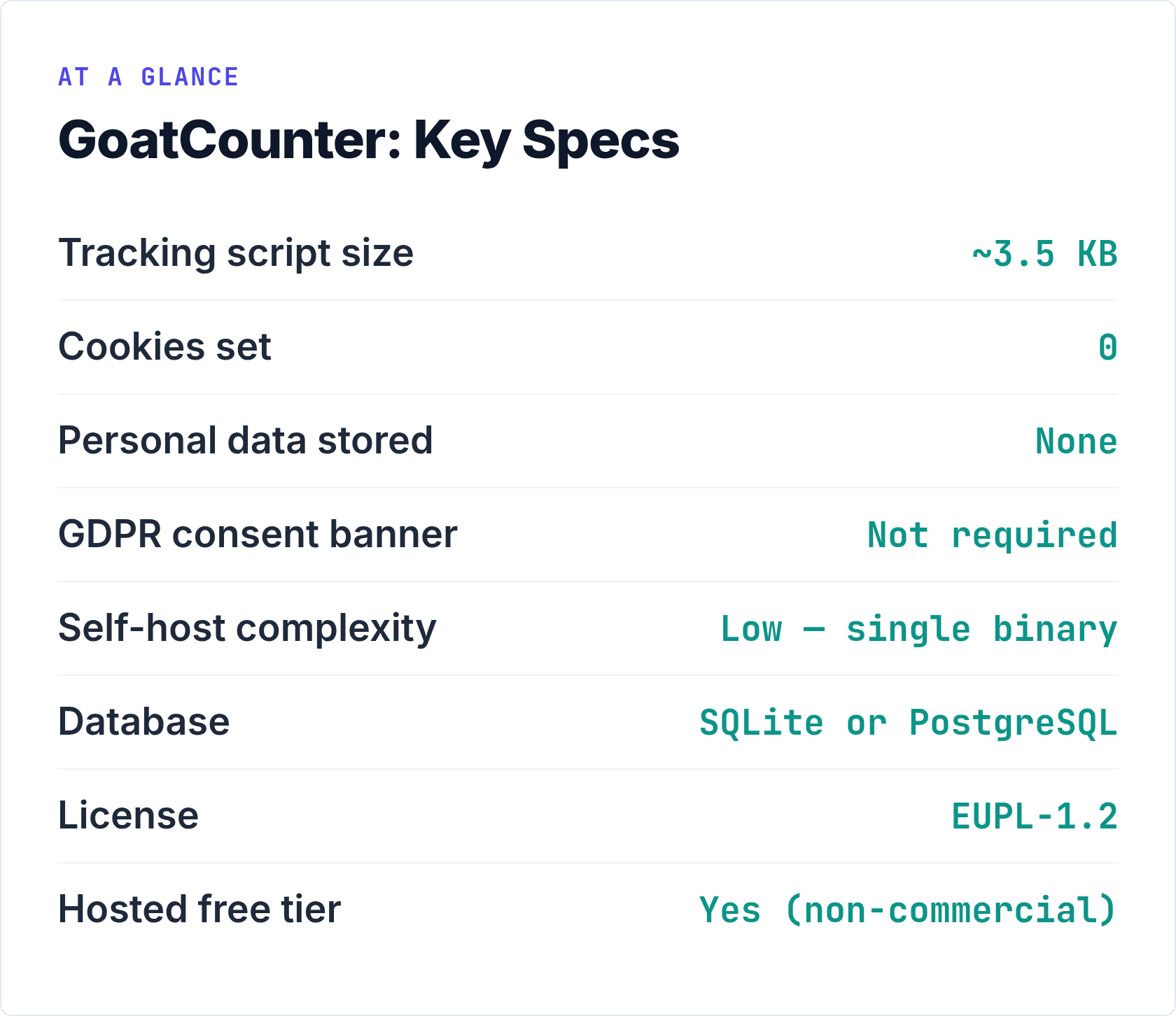Click the 'SQLite or PostgreSQL' value
The height and width of the screenshot is (1016, 1176).
[x=908, y=723]
